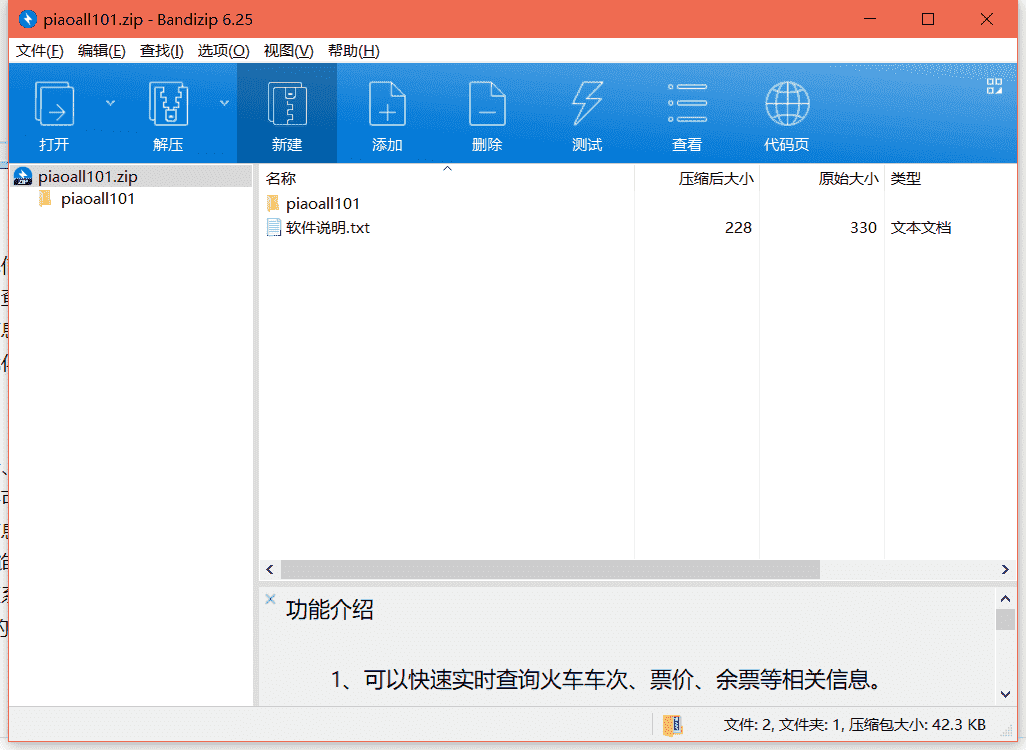This screenshot has width=1026, height=750.
Task: Sort by the 压缩后大小 column header
Action: [716, 178]
